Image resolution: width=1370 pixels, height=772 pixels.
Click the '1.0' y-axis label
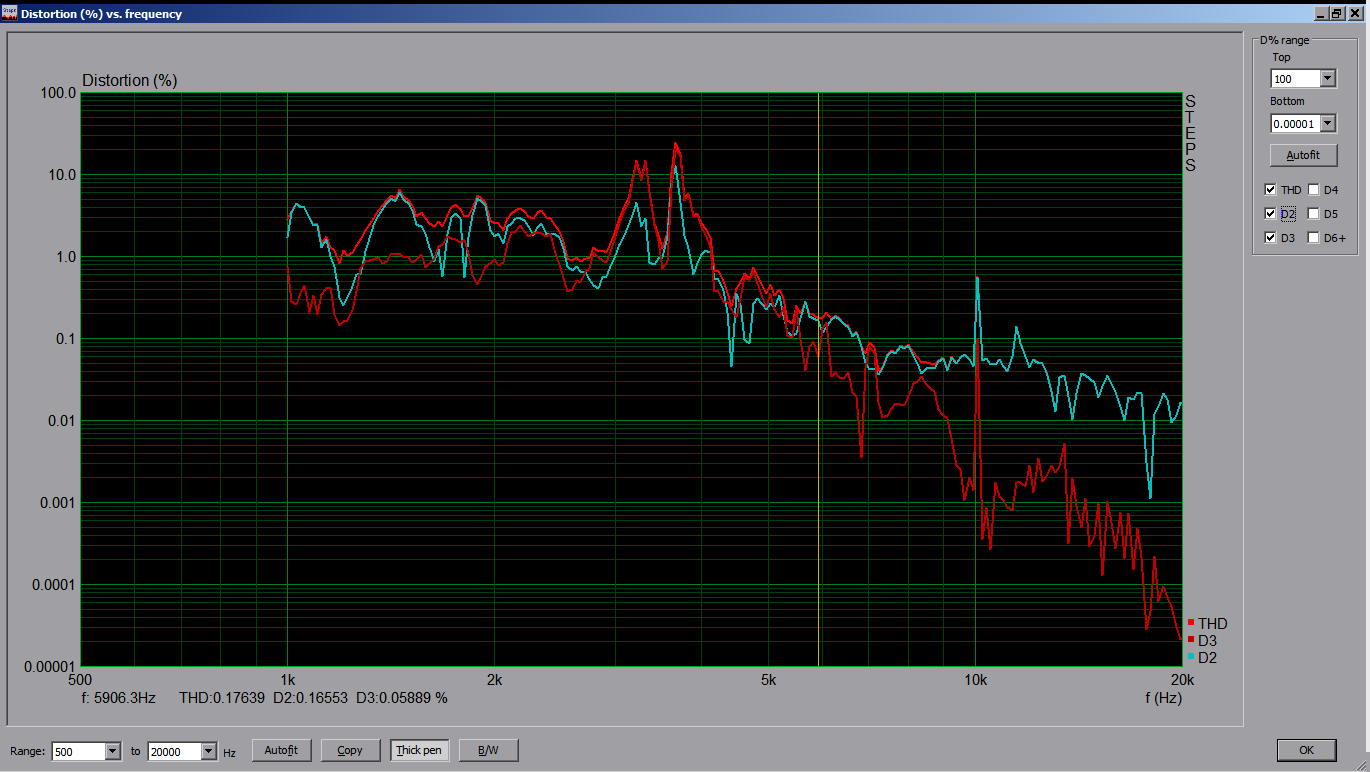[x=67, y=257]
